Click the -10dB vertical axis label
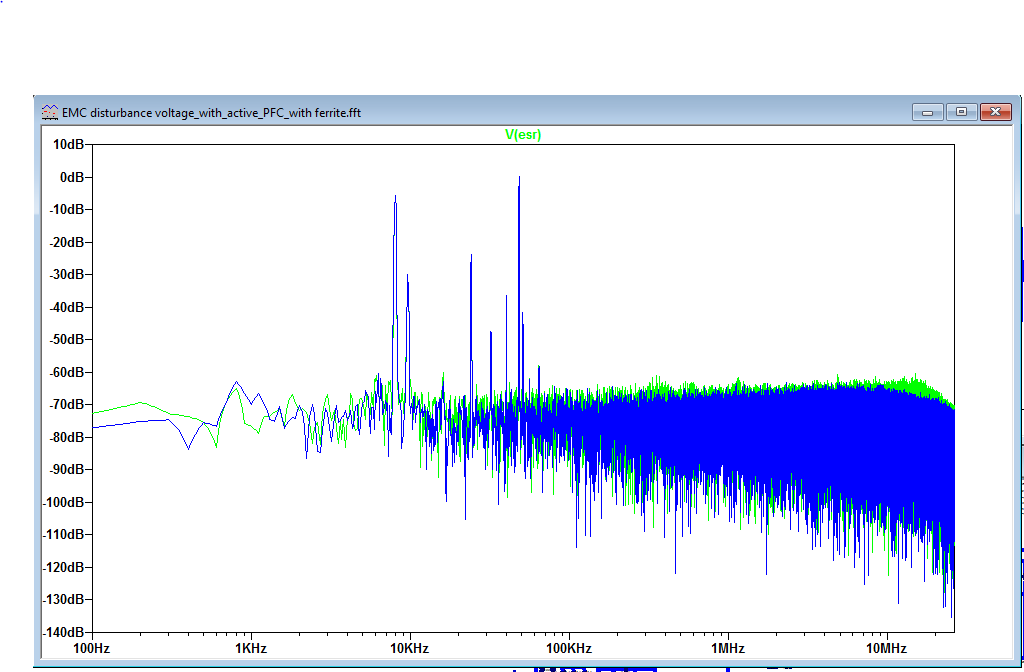 tap(67, 210)
